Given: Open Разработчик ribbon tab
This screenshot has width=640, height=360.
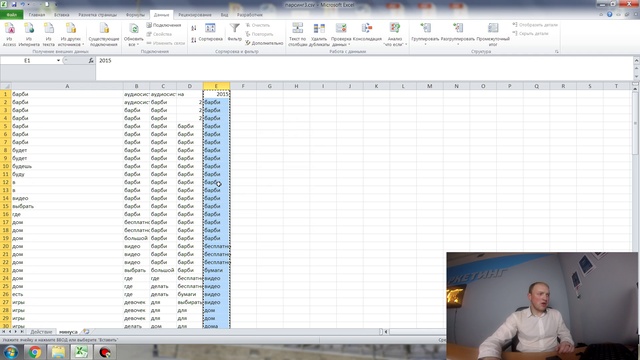Looking at the screenshot, I should pyautogui.click(x=249, y=15).
